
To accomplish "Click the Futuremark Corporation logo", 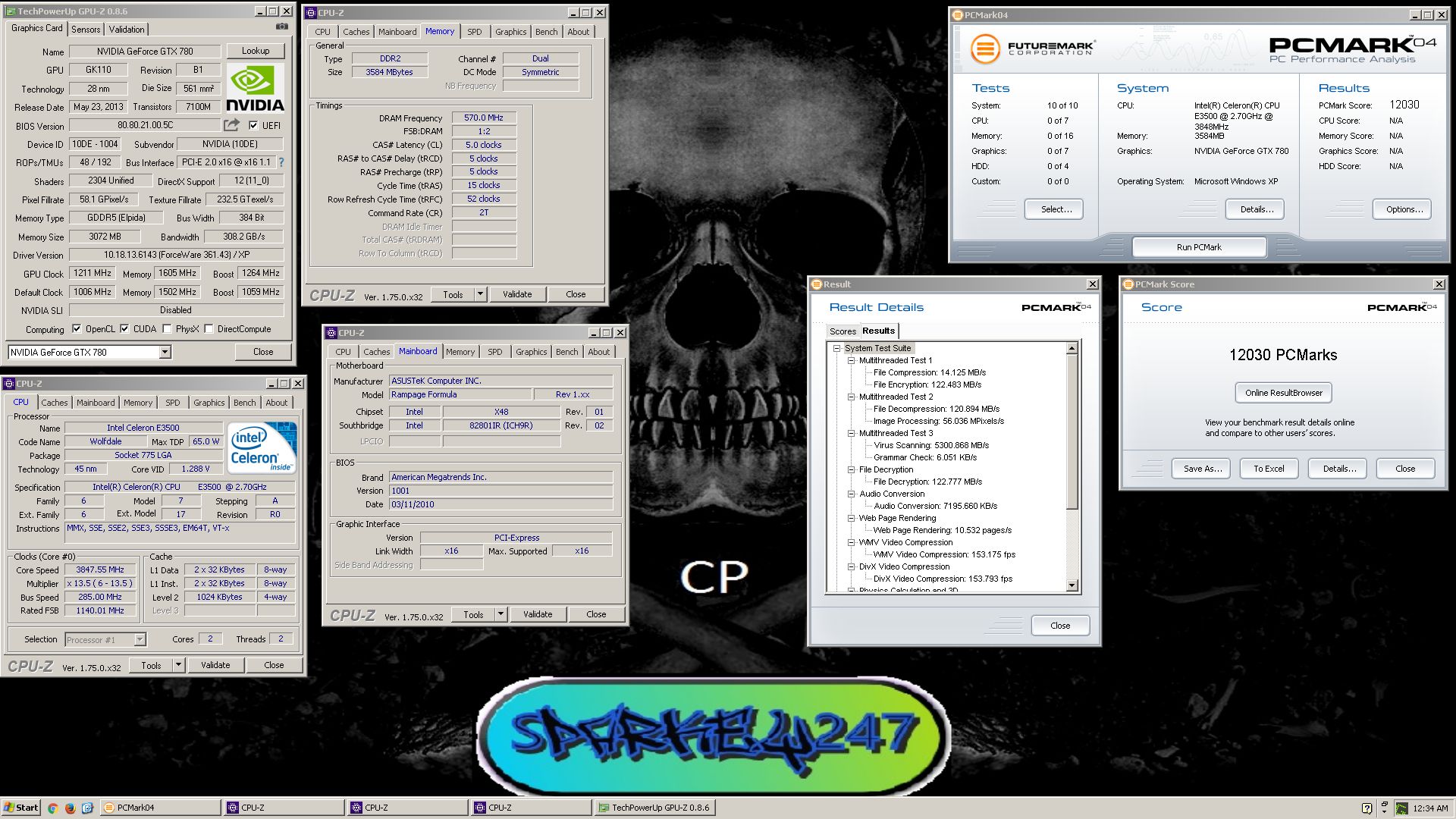I will (1032, 49).
